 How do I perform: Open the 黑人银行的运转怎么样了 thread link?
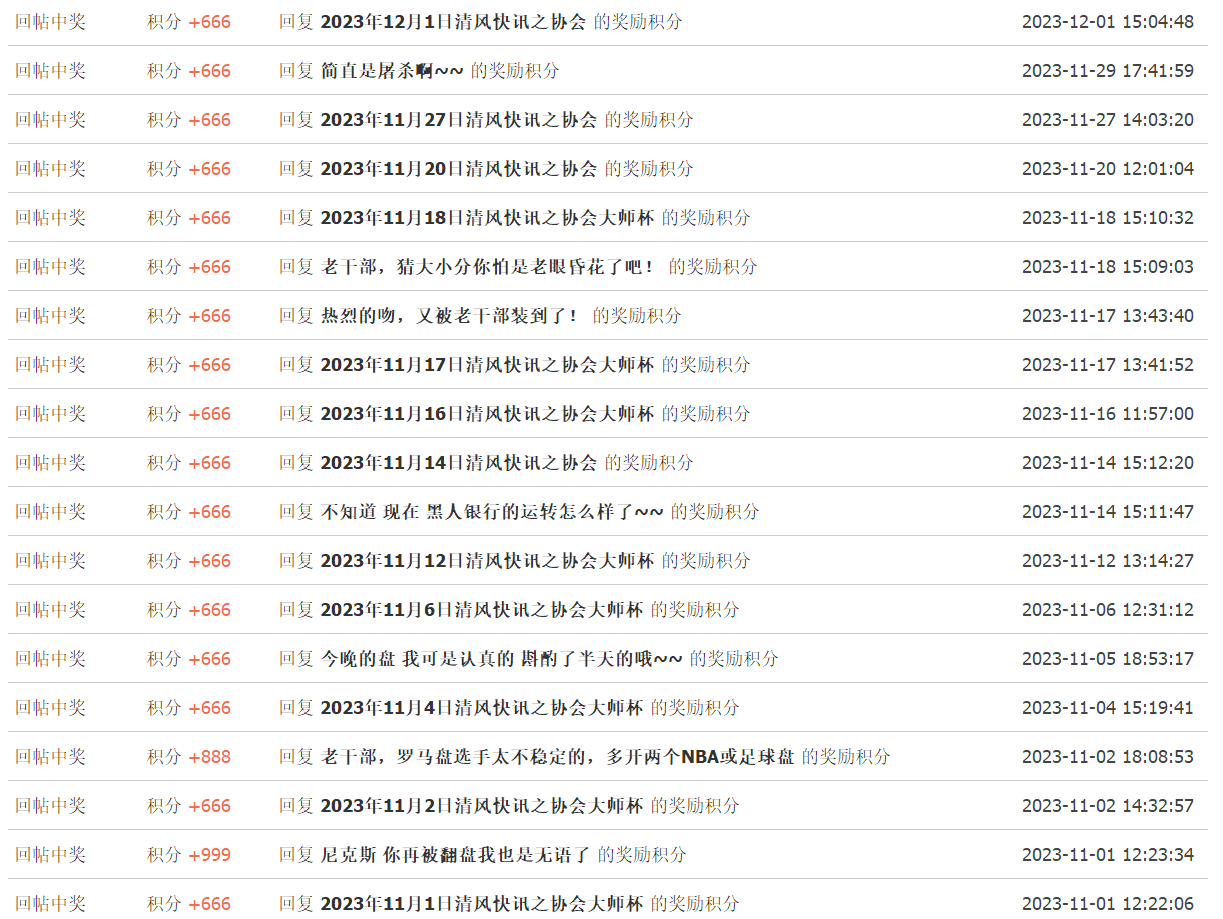[492, 512]
